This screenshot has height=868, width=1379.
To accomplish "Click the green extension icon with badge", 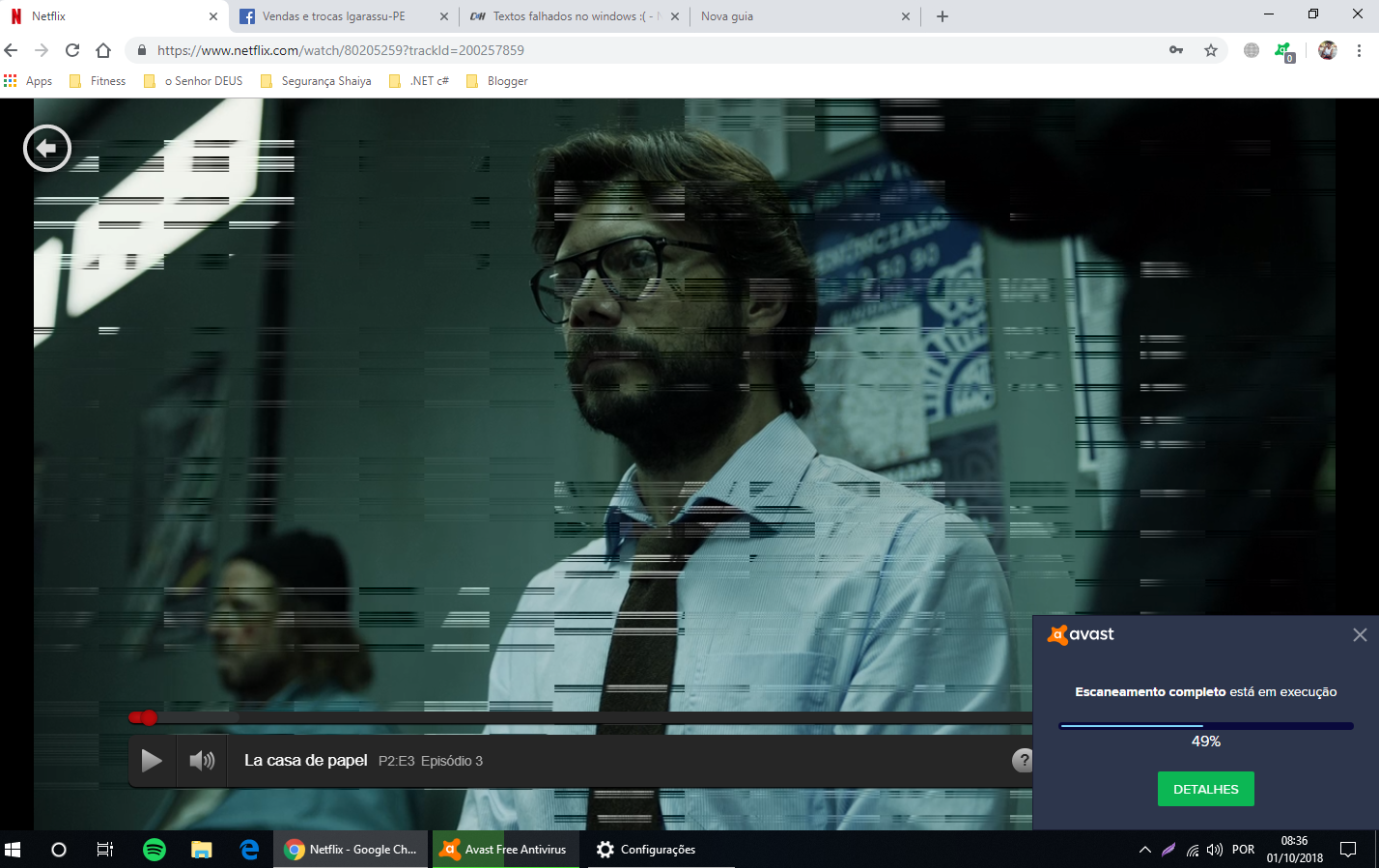I will tap(1284, 51).
